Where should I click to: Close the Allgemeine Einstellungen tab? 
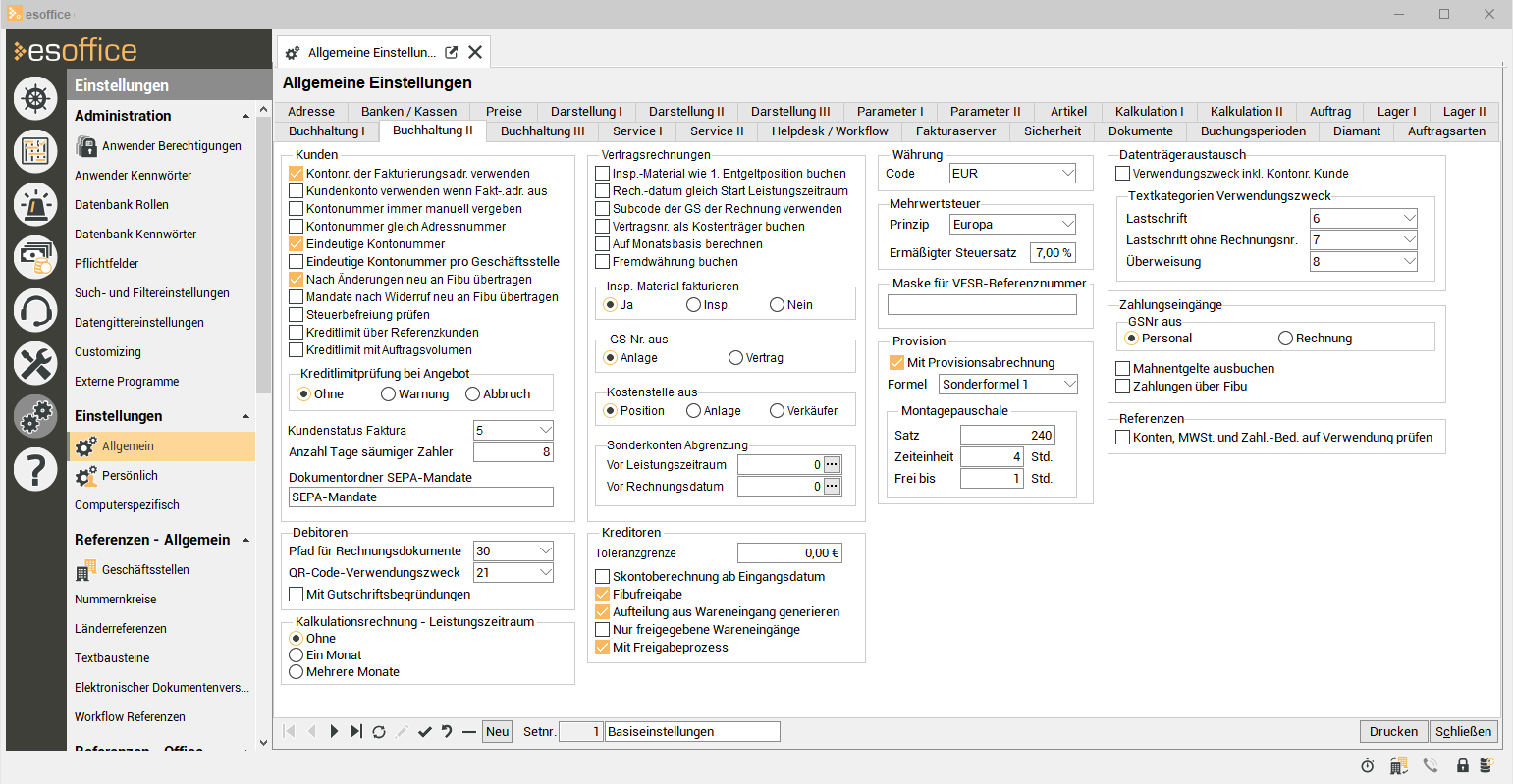pos(475,52)
